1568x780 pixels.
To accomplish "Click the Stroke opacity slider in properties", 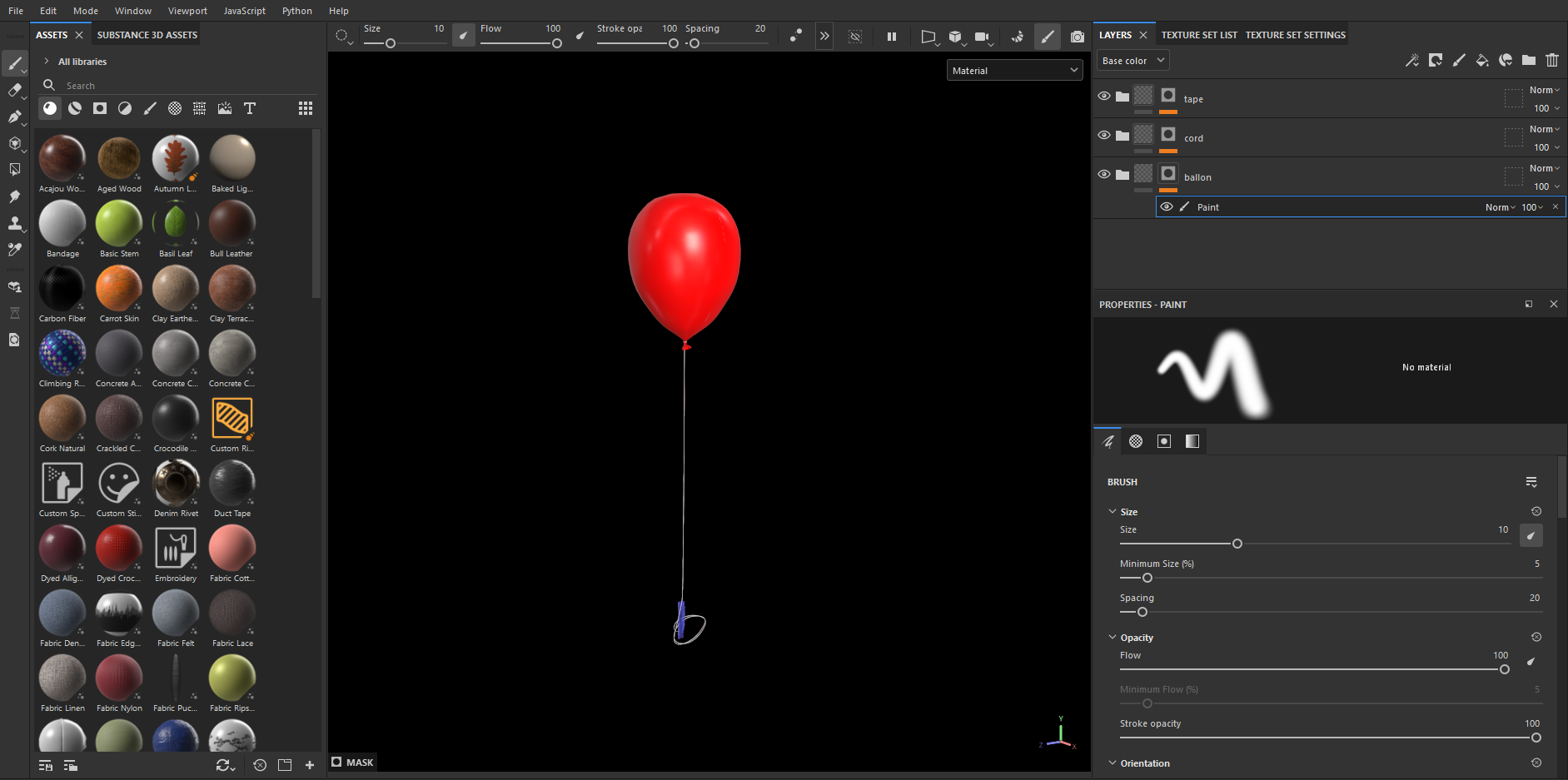I will tap(1327, 738).
